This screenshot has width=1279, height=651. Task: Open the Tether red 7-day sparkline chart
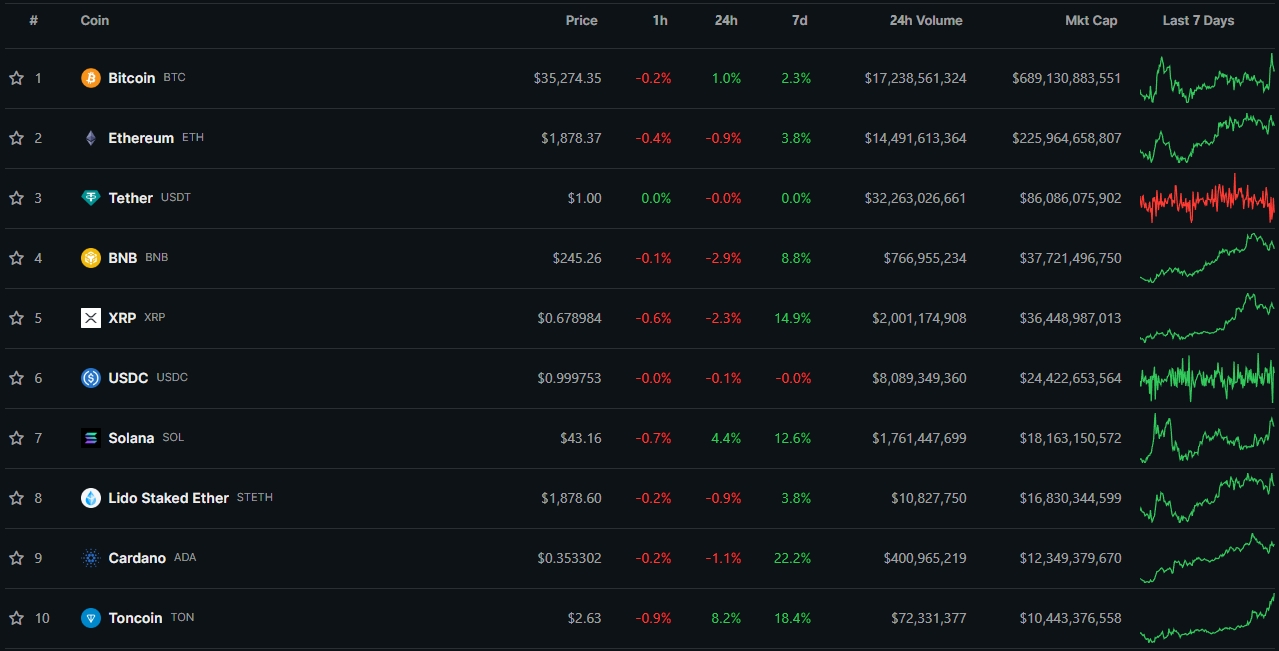[x=1207, y=198]
